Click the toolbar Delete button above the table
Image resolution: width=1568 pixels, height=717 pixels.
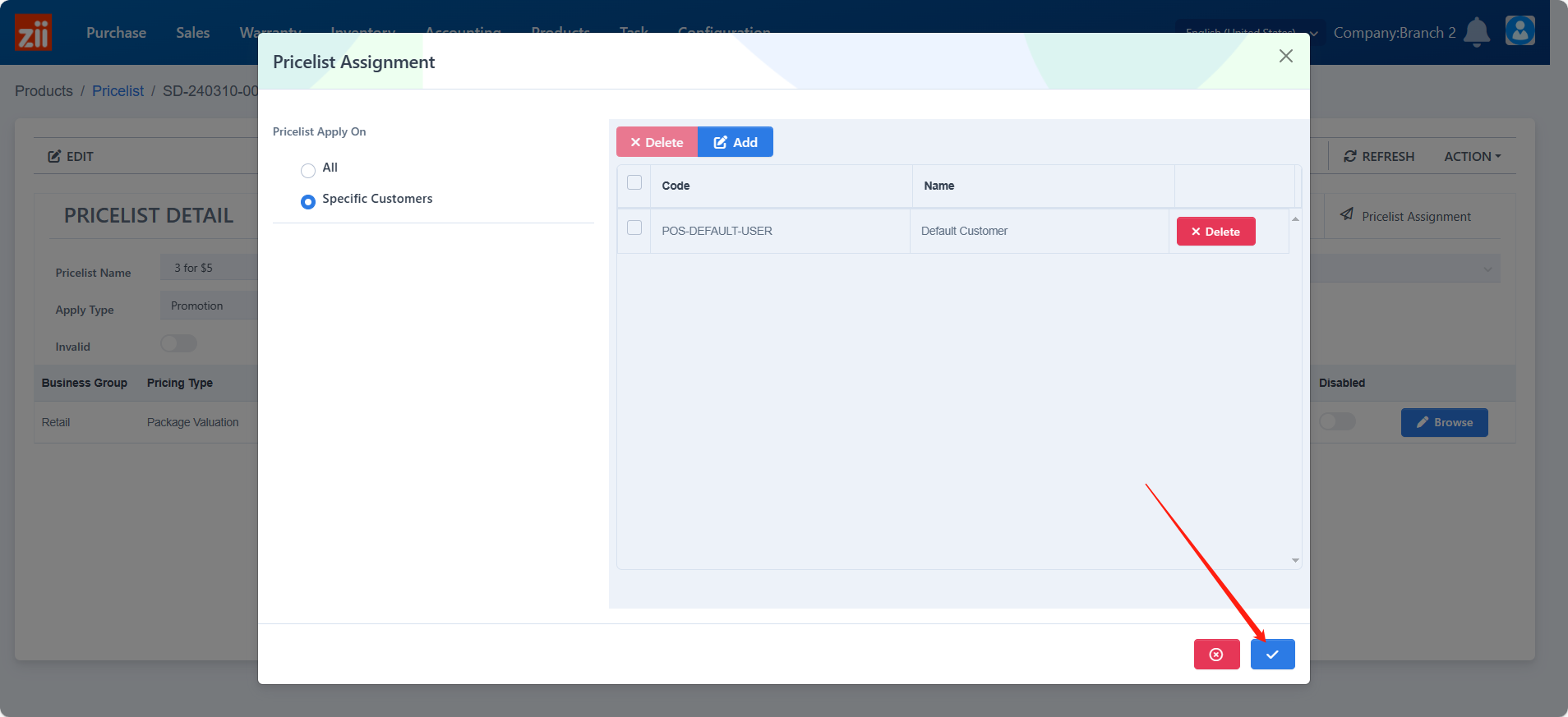point(657,142)
